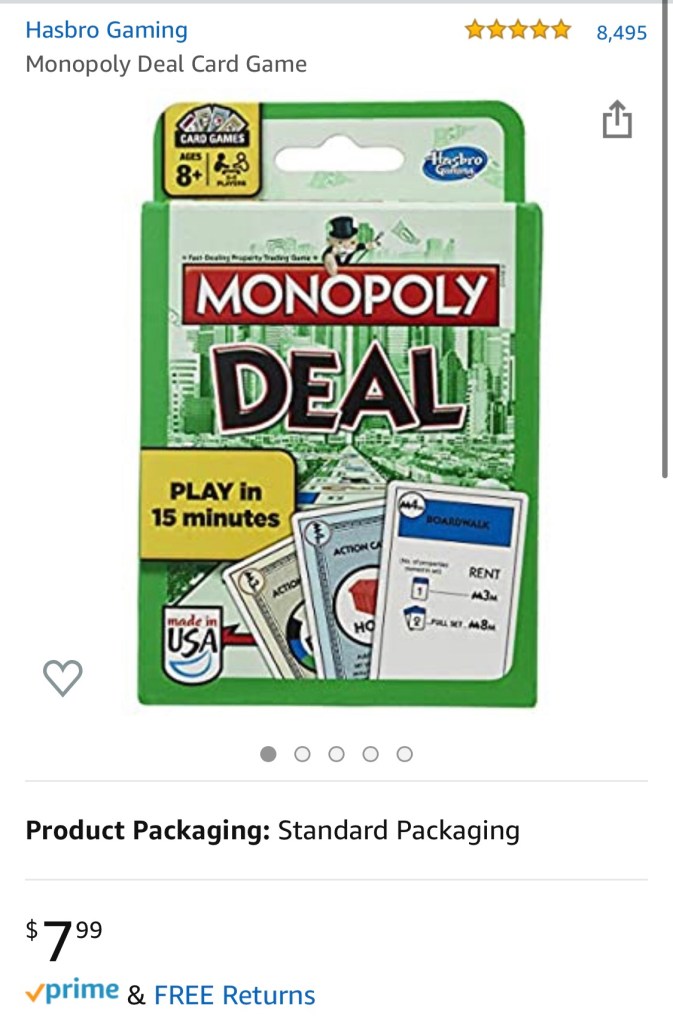Tap the Play in 15 minutes label on box
673x1024 pixels.
(216, 504)
